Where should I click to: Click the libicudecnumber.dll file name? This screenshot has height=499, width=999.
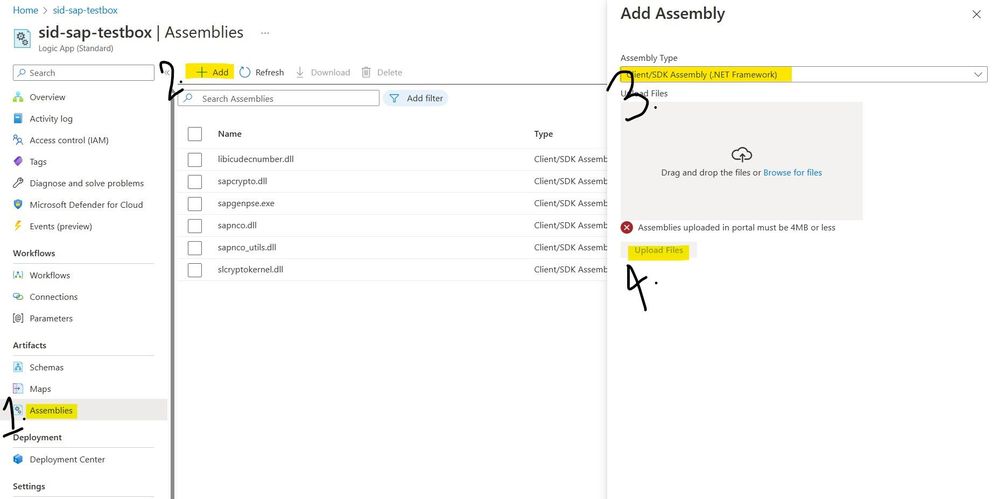(x=255, y=159)
